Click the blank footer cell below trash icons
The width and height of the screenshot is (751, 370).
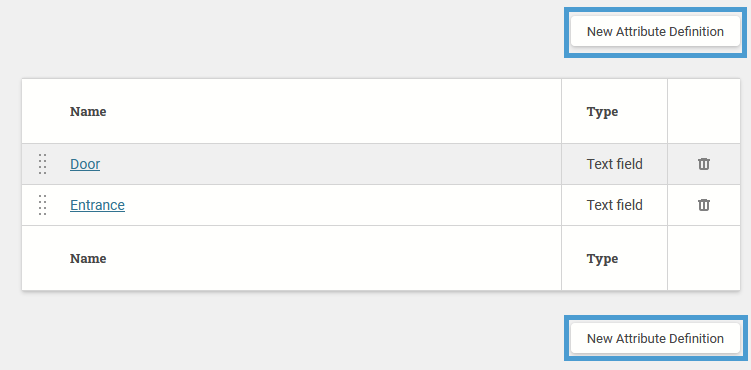(x=704, y=258)
